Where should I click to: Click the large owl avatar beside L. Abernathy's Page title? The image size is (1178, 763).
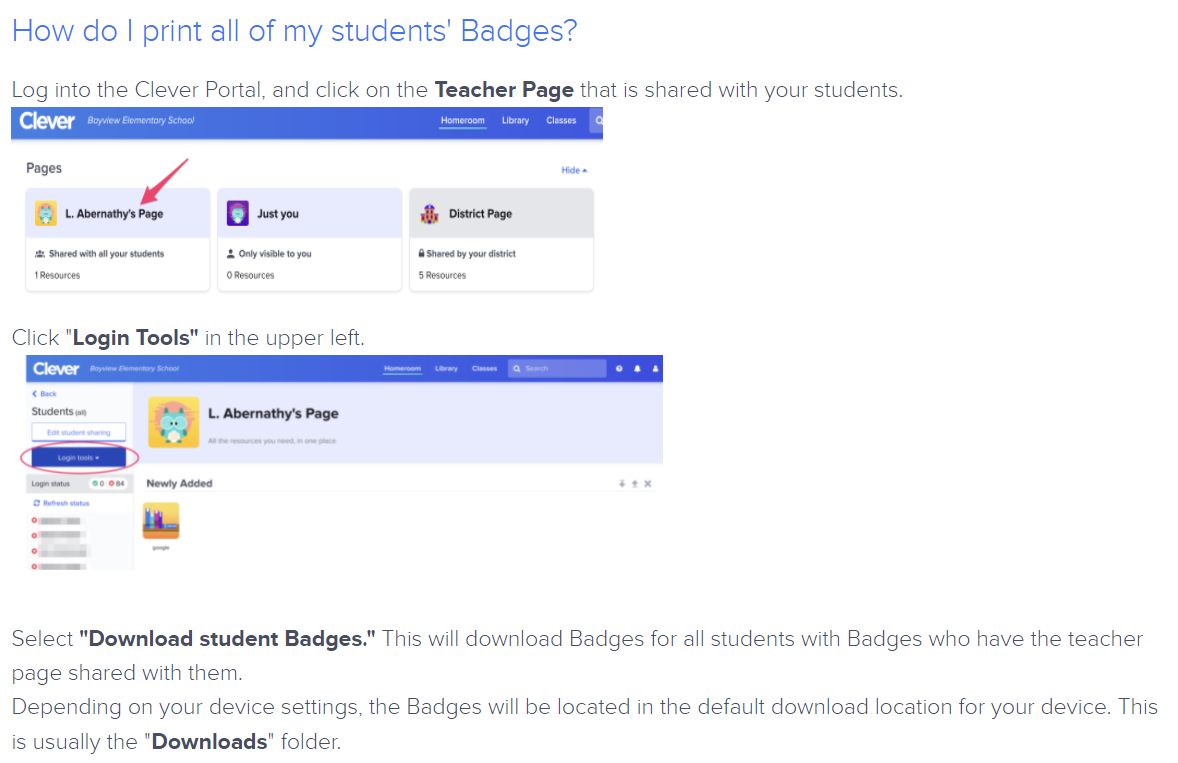[174, 422]
